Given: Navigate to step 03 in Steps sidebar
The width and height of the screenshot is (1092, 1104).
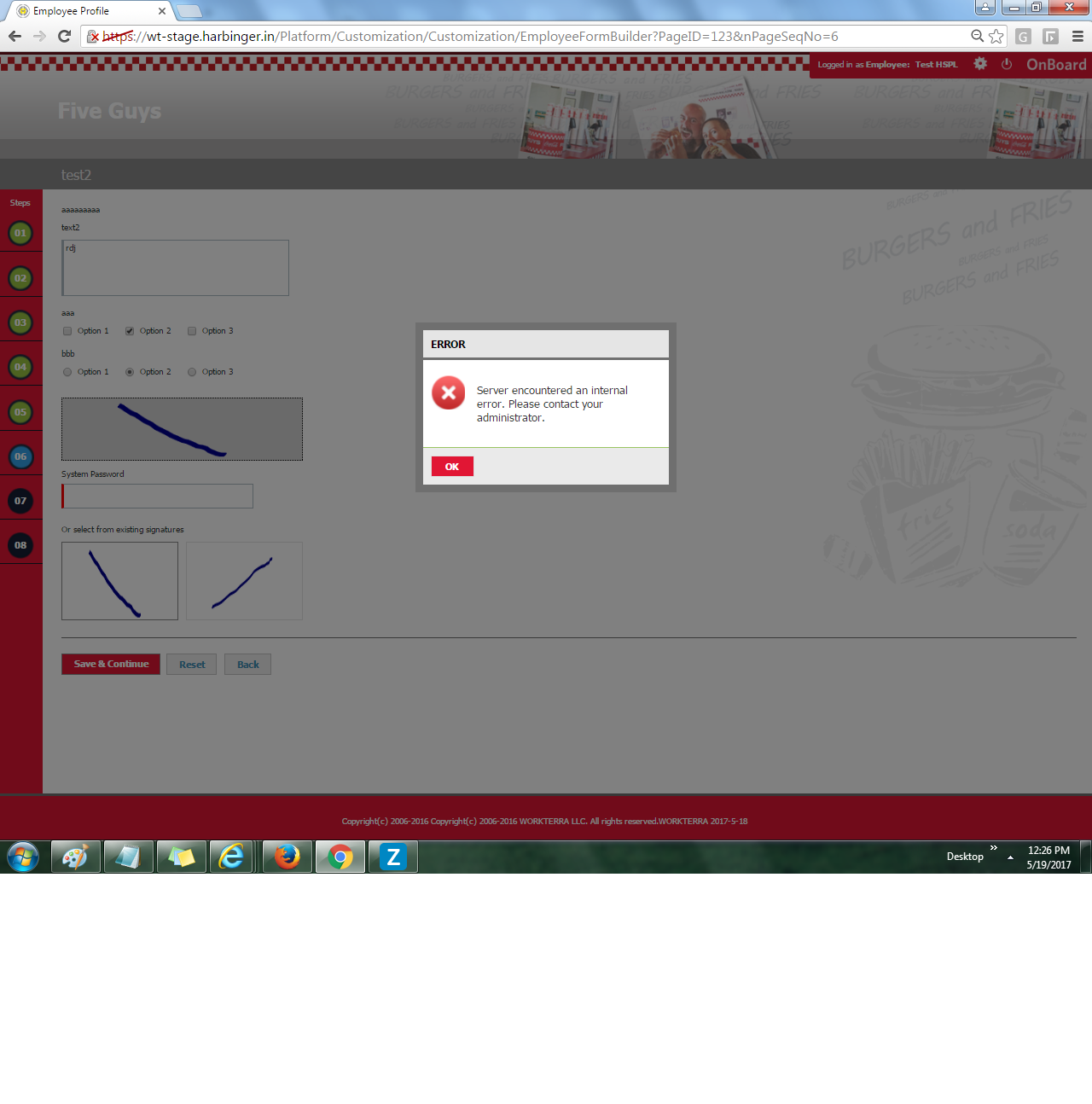Looking at the screenshot, I should click(20, 322).
